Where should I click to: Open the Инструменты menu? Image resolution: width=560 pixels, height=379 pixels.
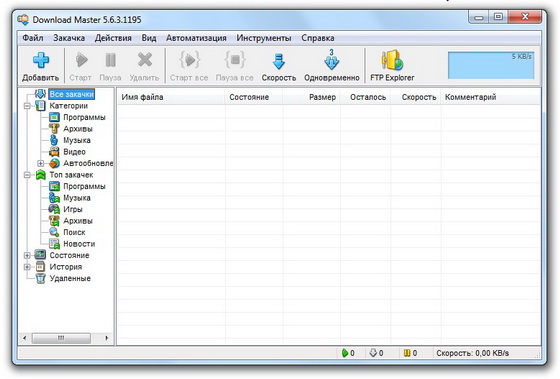(264, 38)
